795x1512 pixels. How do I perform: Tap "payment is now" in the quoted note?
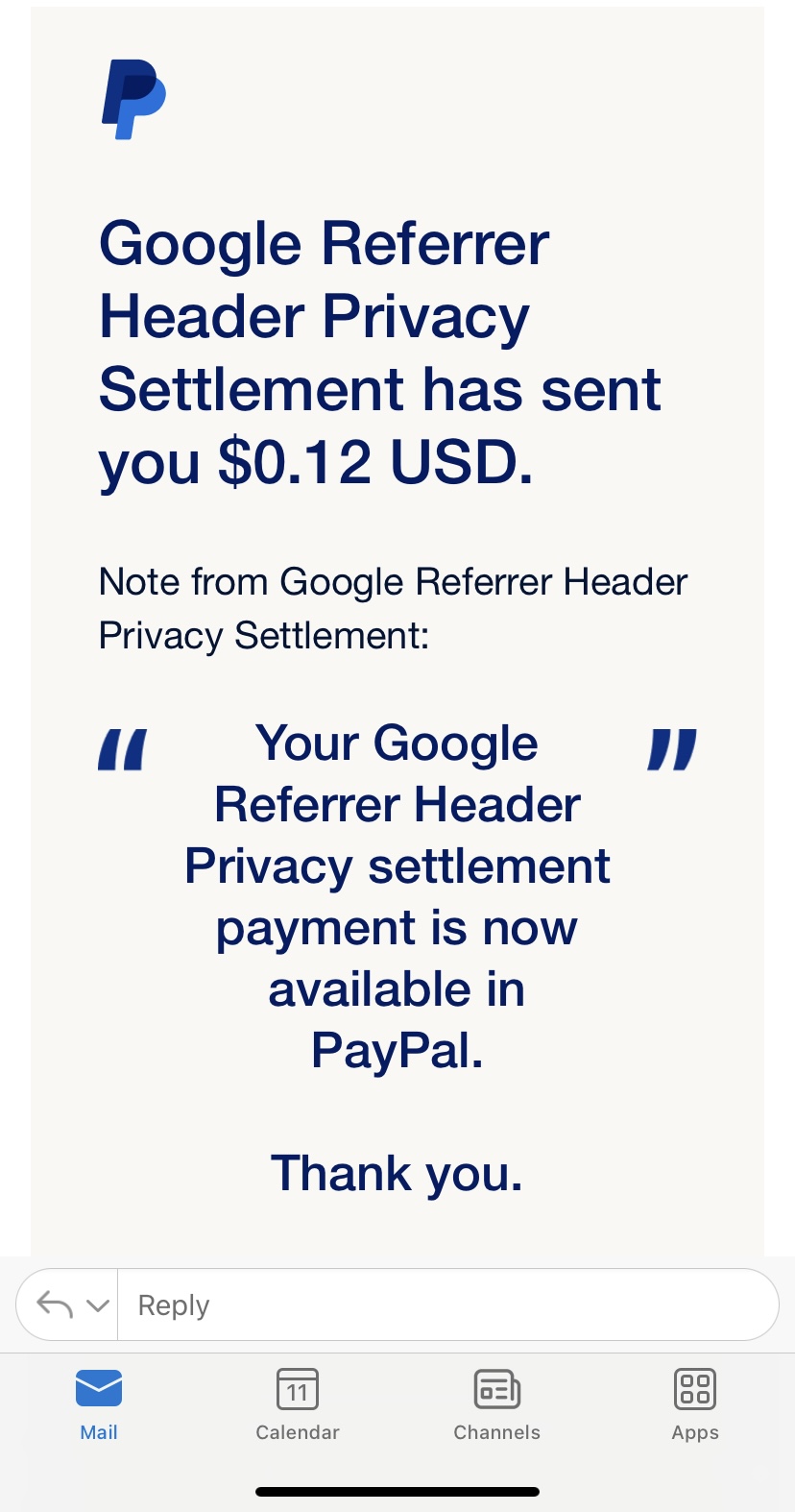coord(397,928)
